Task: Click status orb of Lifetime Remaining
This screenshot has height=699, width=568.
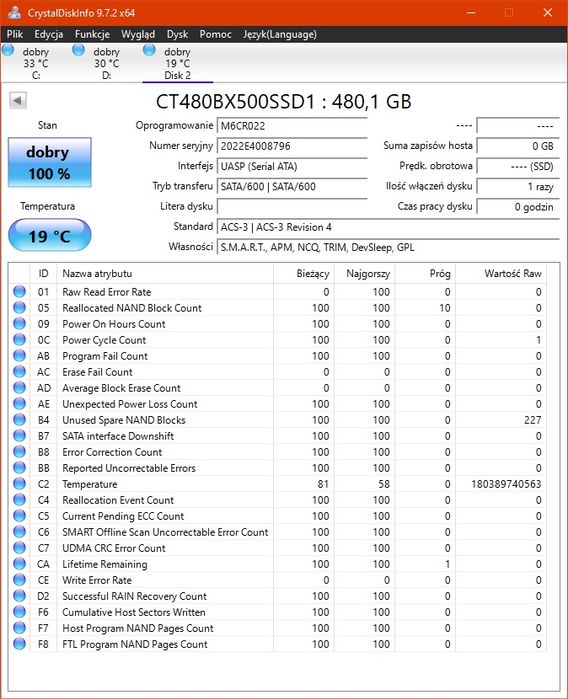Action: 19,564
